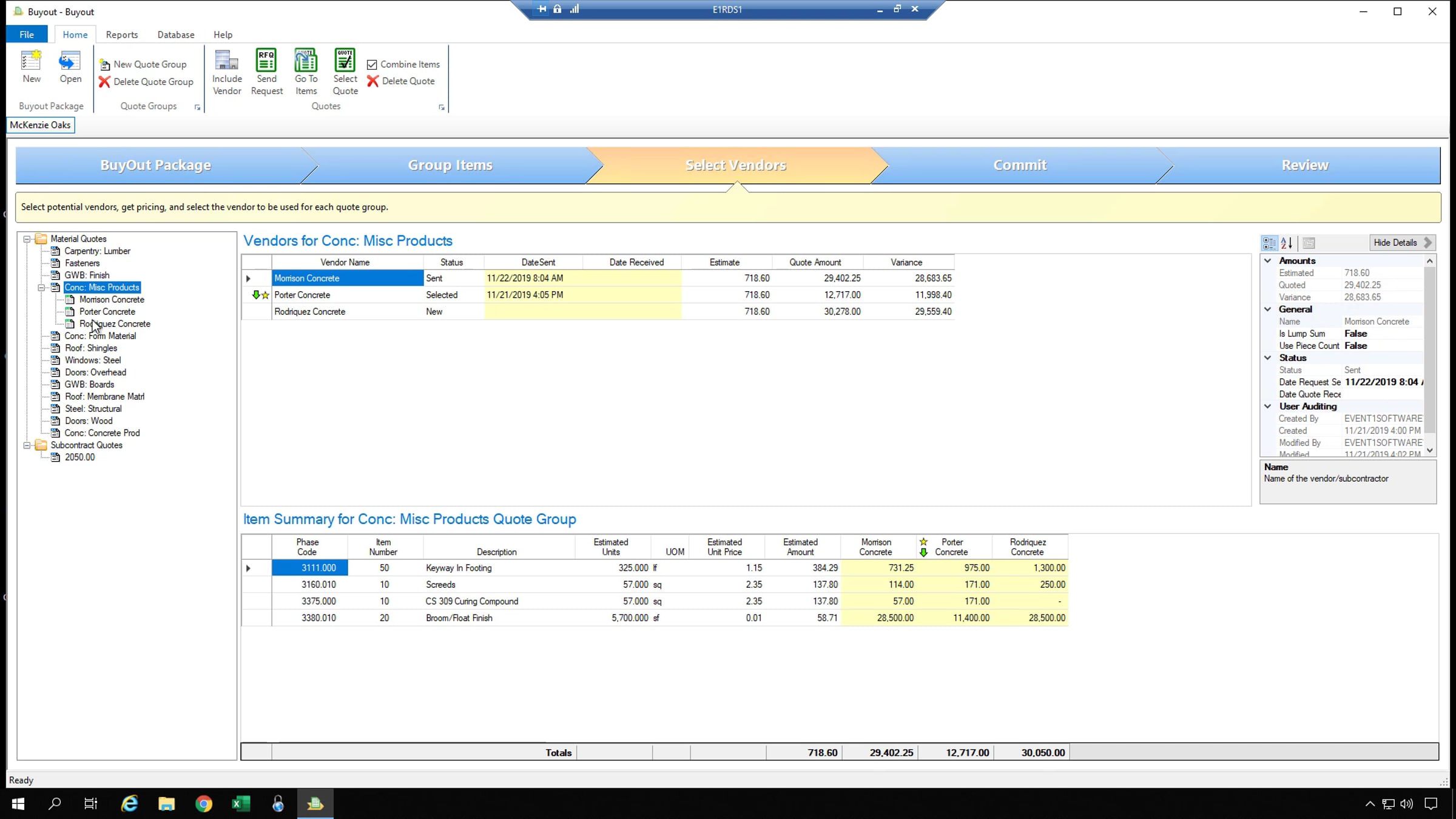Click the Delete Quote red X icon
1456x819 pixels.
point(373,81)
